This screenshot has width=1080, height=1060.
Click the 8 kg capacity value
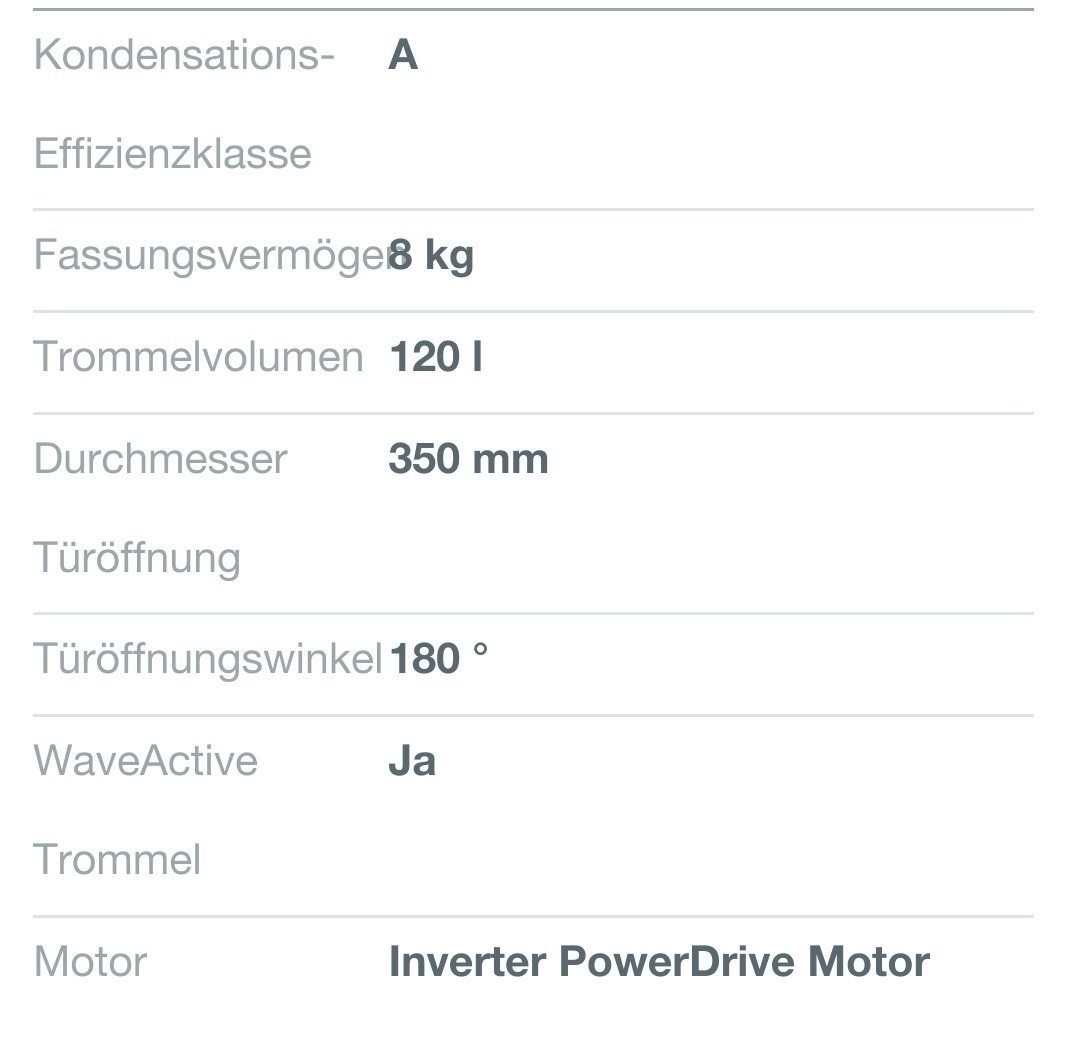pyautogui.click(x=431, y=256)
